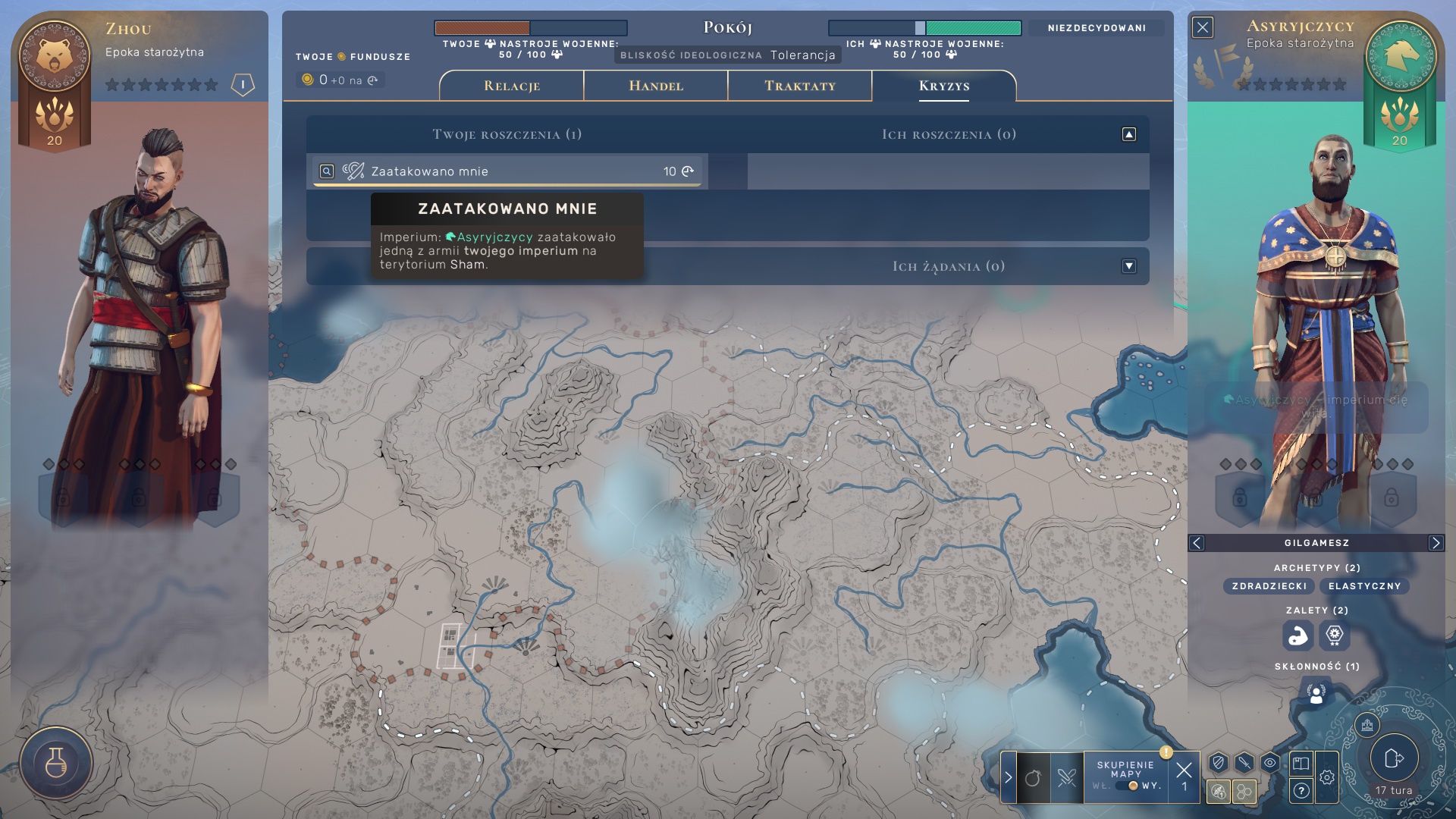Click the Bliskość ideologiczna Tolerancja label
Screen dimensions: 1456x819
click(728, 55)
